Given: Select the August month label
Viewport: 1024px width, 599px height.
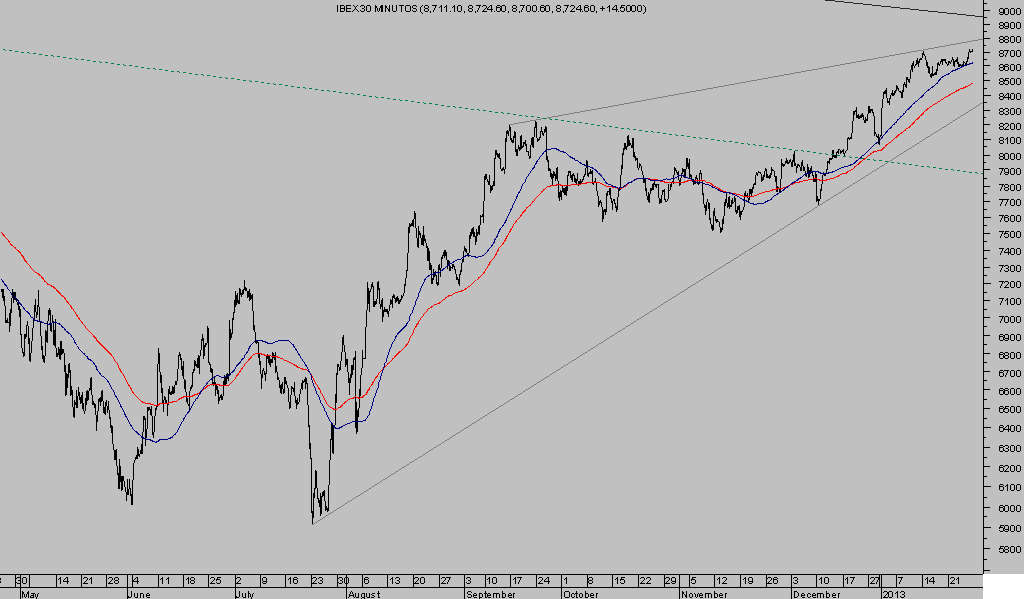Looking at the screenshot, I should 364,593.
